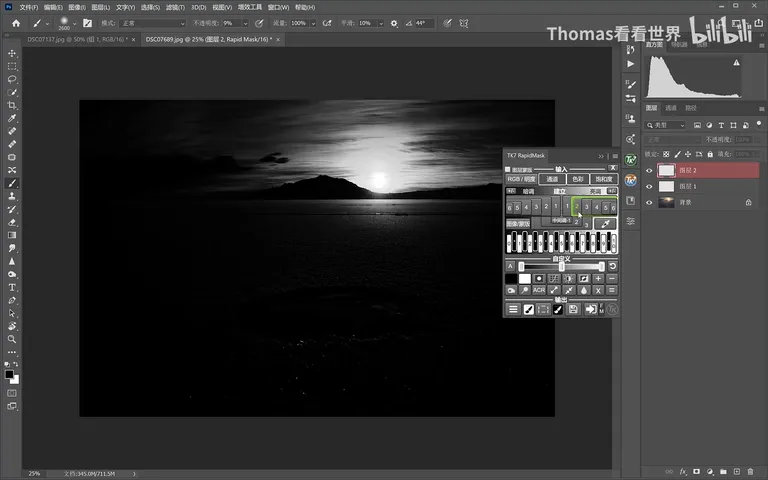Switch to the DSC07137.jpg document tab
This screenshot has height=480, width=768.
tap(77, 39)
